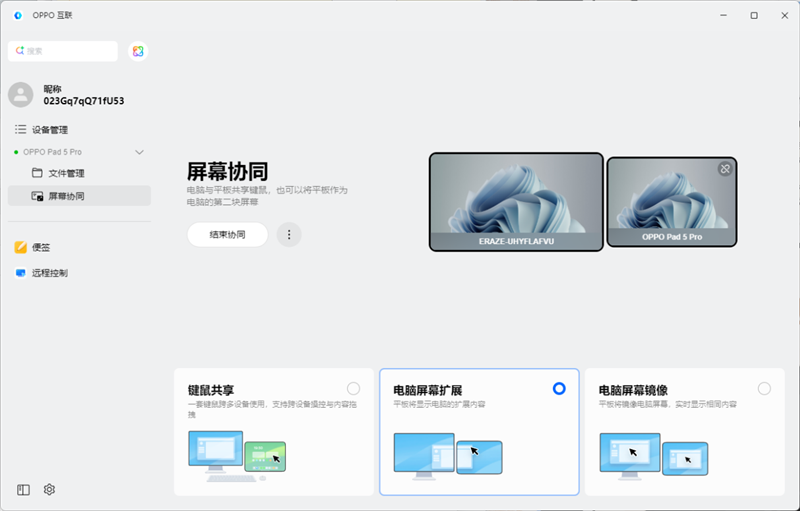Open 远程控制 remote control
800x511 pixels.
point(49,273)
